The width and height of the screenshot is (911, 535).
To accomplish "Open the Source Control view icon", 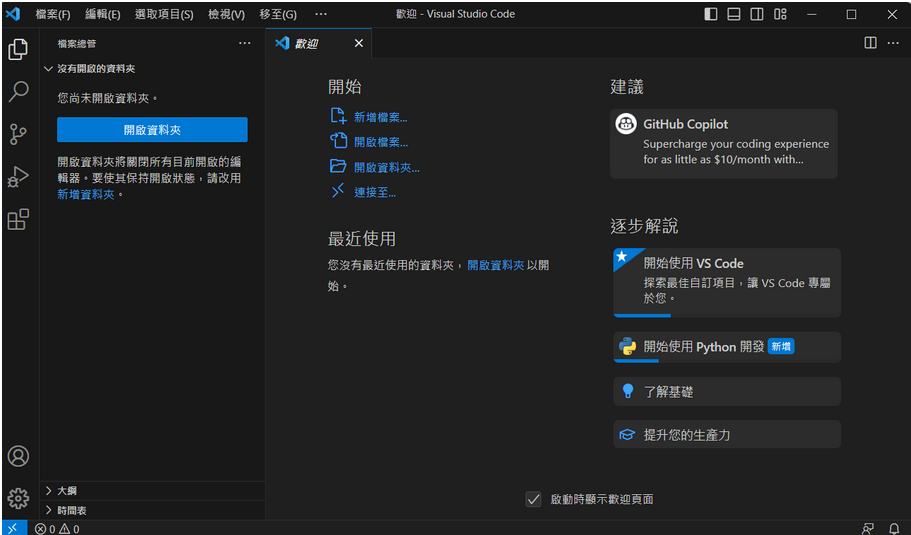I will pos(18,134).
